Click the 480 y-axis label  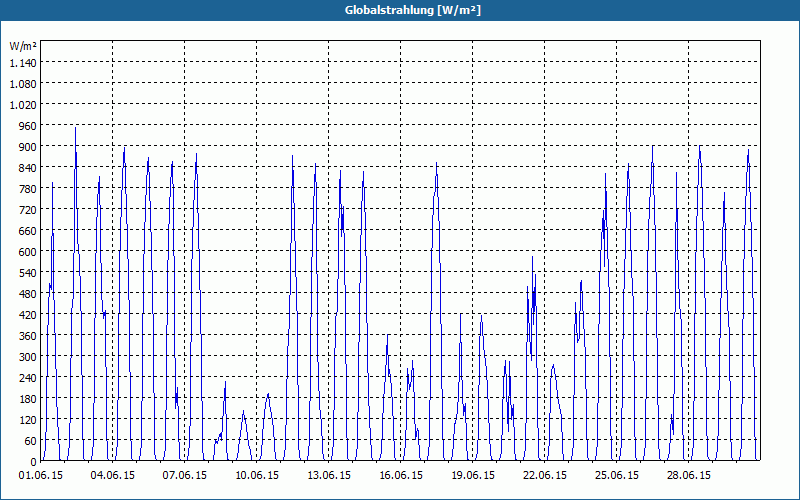tap(28, 293)
